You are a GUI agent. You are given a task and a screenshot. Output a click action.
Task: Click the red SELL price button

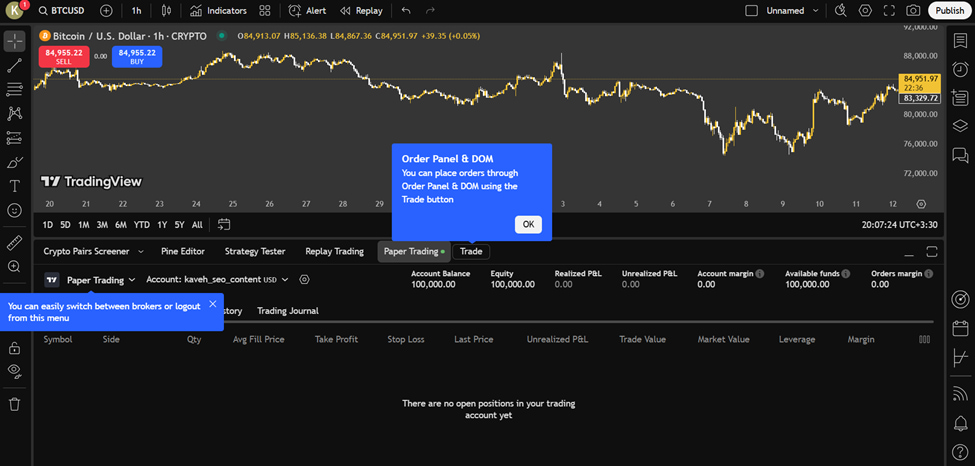pyautogui.click(x=63, y=57)
